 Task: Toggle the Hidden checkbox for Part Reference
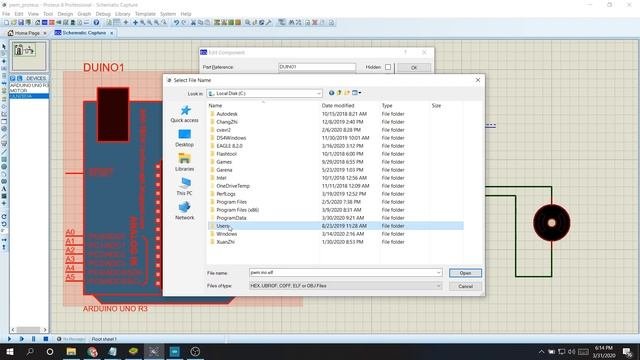[388, 67]
